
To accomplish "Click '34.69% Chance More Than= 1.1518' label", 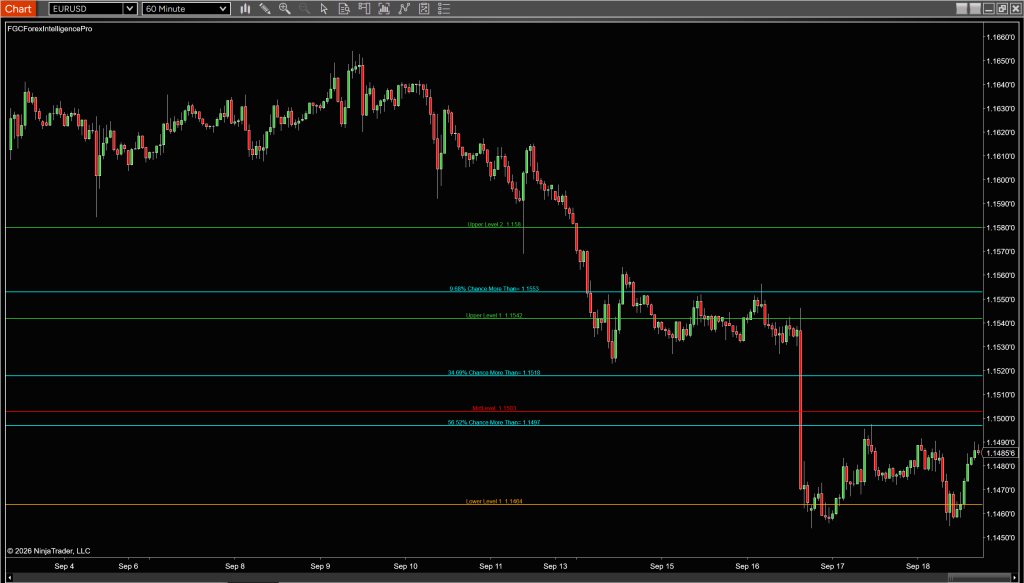I will (x=494, y=373).
